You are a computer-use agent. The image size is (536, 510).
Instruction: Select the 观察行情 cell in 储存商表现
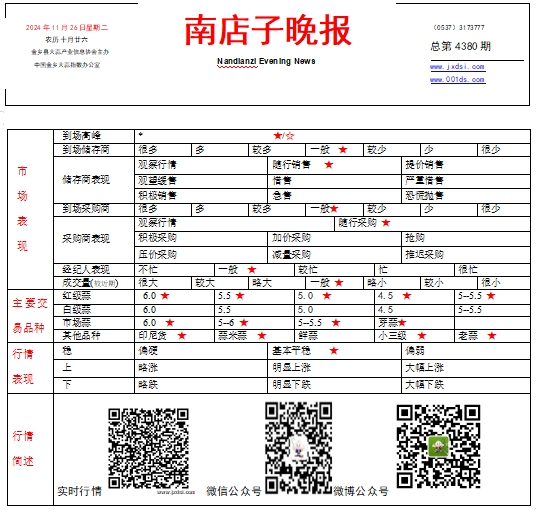(201, 165)
